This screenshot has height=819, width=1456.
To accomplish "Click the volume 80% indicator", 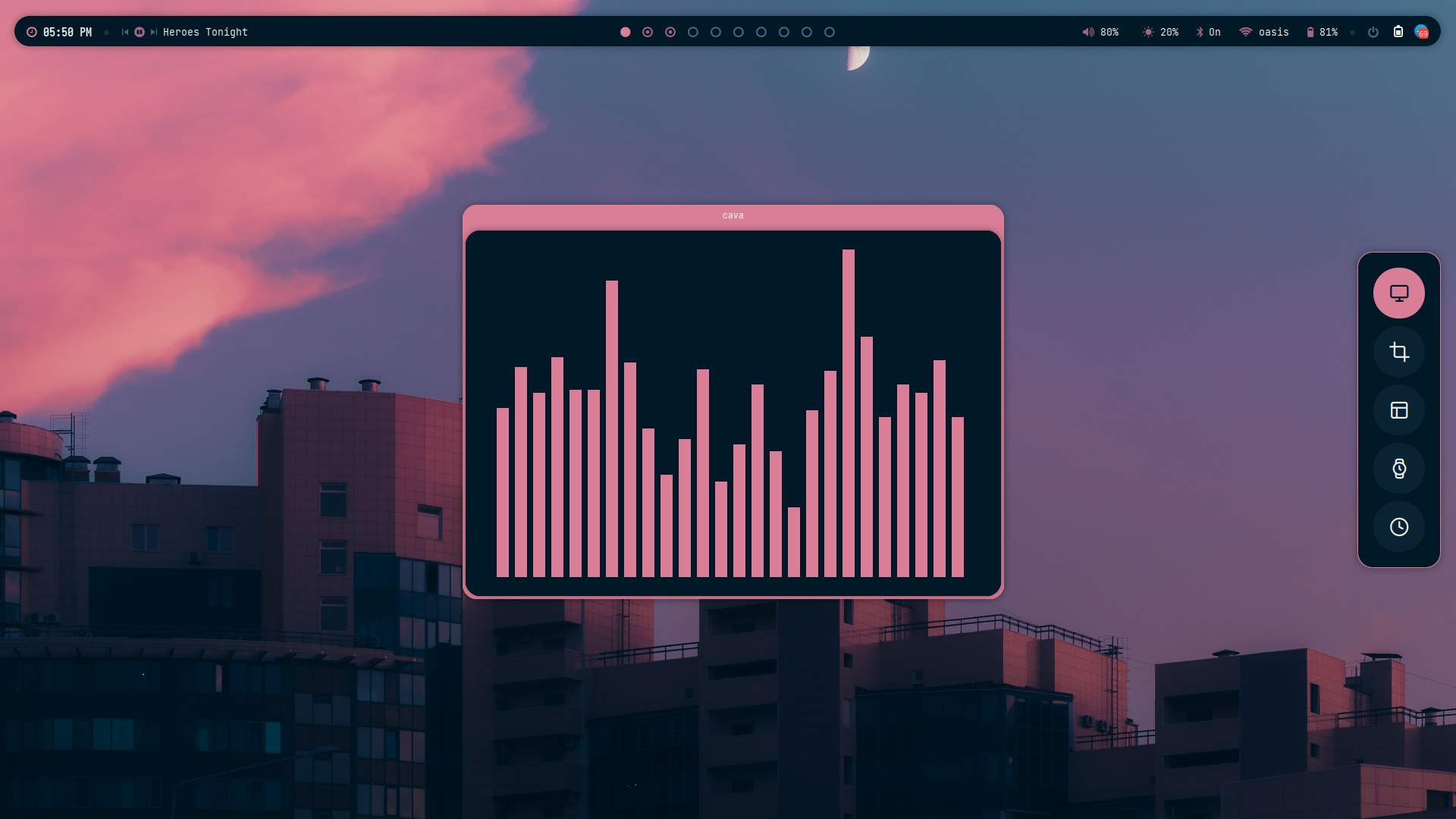I will point(1100,32).
